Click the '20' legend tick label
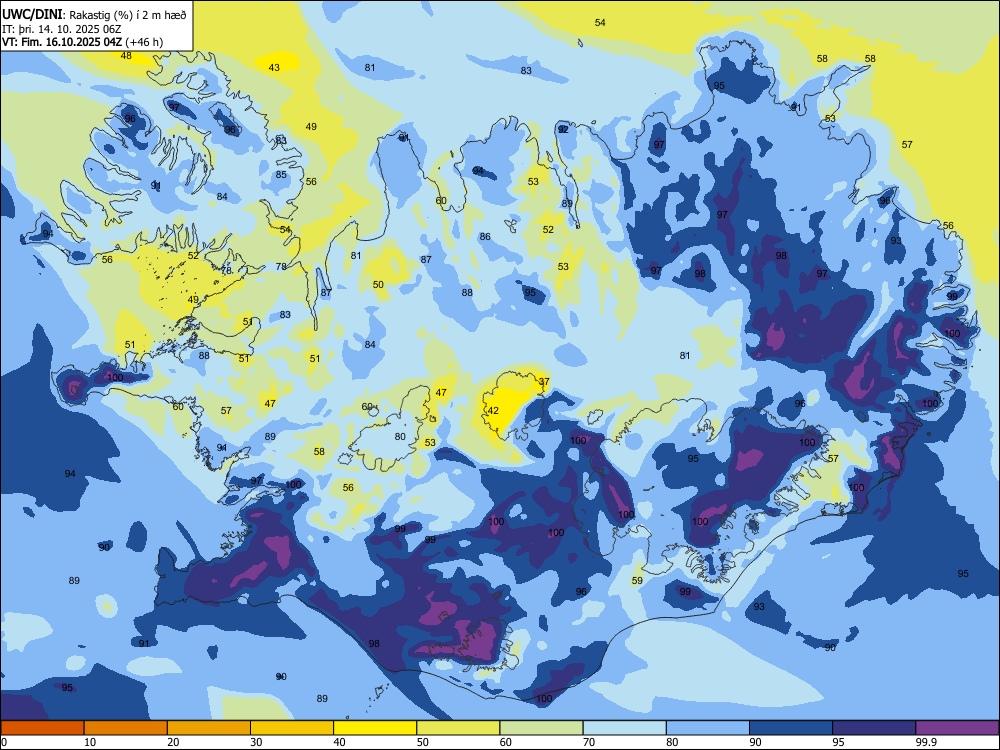 [x=173, y=742]
